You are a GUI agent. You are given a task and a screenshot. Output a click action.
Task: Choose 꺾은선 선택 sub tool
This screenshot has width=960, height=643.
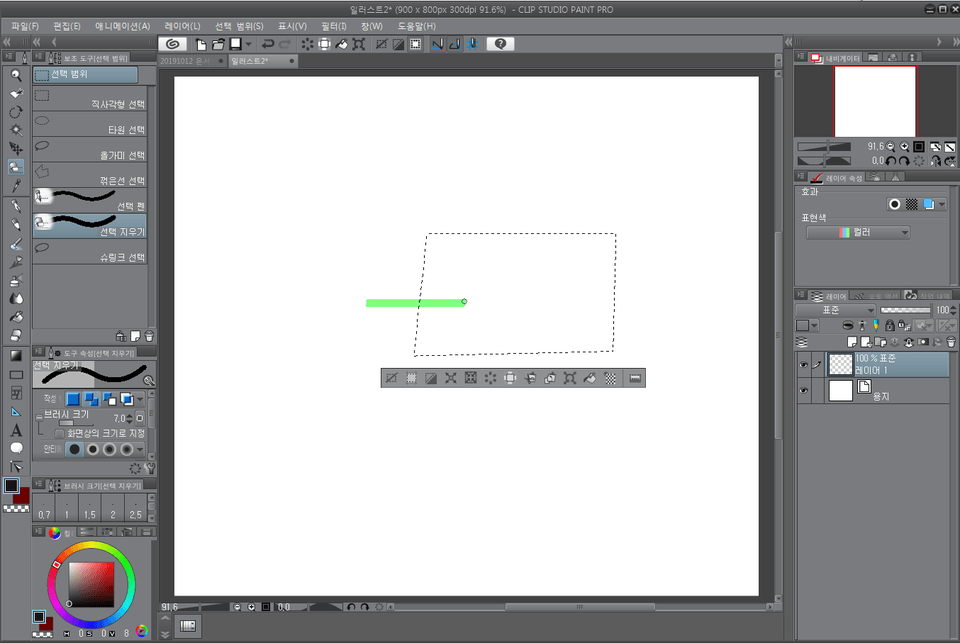[89, 175]
